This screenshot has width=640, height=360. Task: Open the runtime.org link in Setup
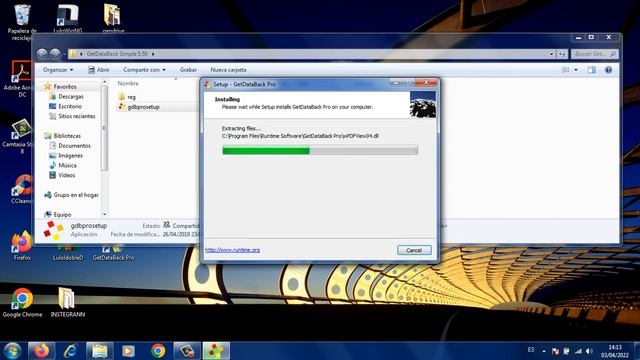232,250
